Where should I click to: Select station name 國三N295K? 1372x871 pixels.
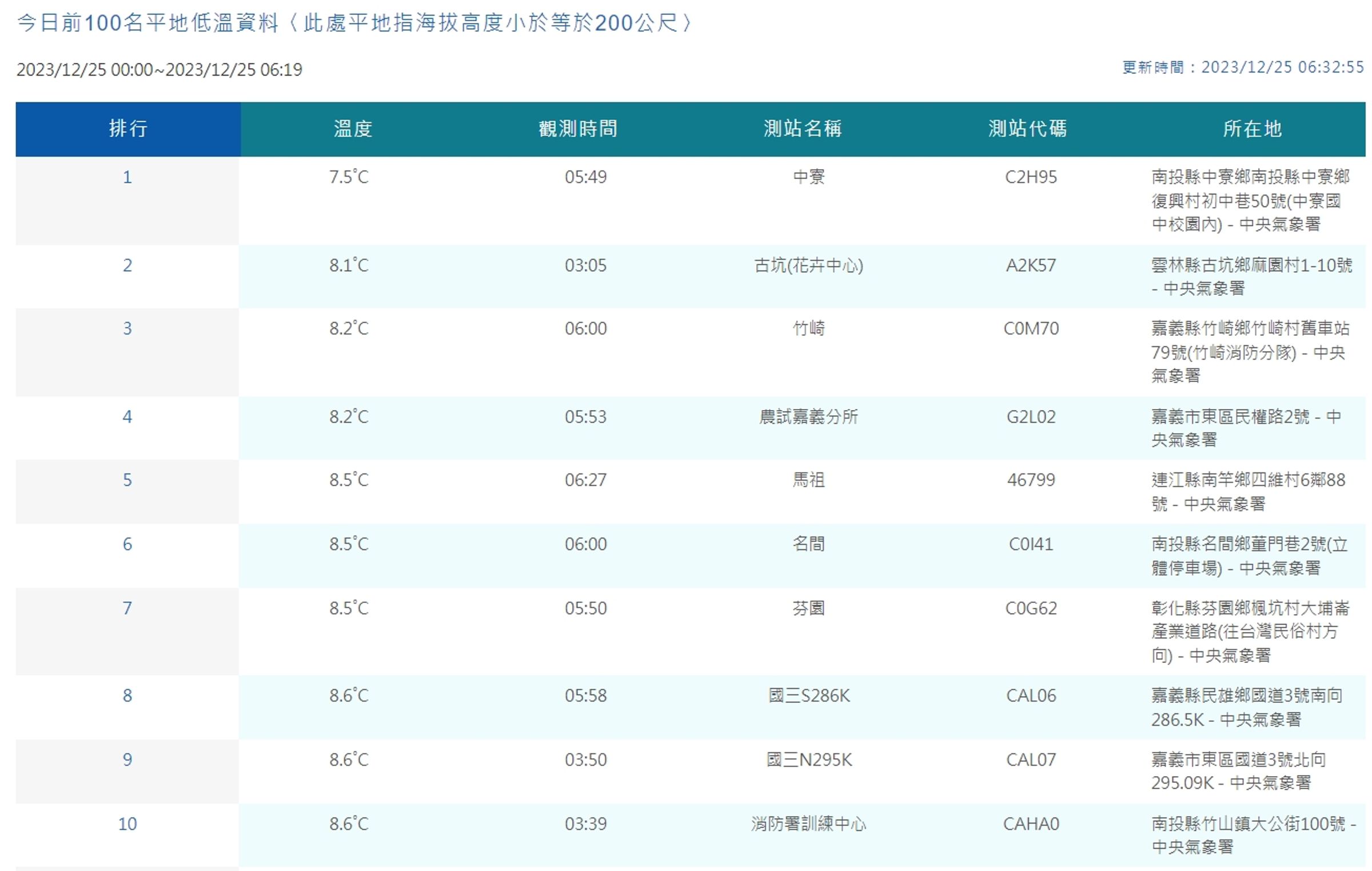tap(809, 759)
